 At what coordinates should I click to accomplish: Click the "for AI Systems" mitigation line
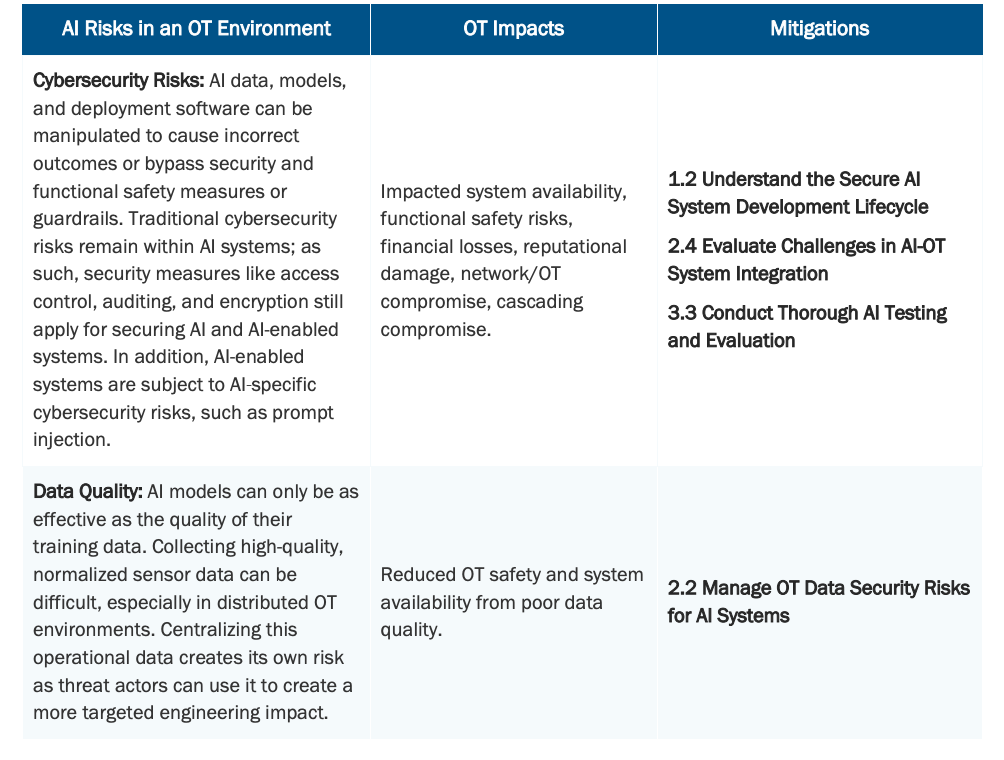click(x=728, y=616)
